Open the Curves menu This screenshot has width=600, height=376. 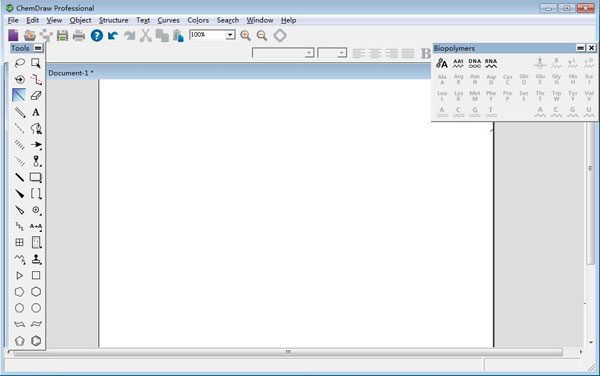pos(168,20)
